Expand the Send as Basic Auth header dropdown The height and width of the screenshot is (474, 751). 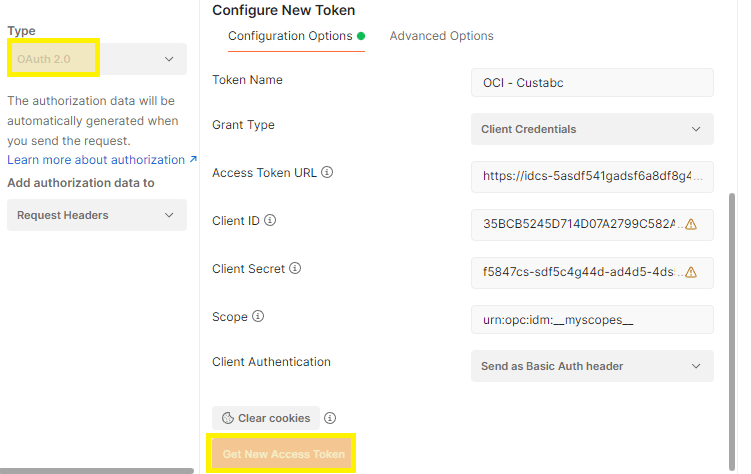click(591, 366)
